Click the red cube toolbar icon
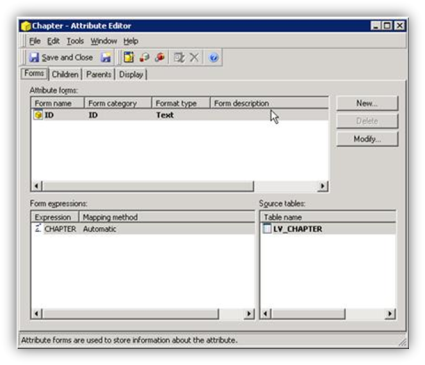The width and height of the screenshot is (425, 365). click(x=160, y=57)
